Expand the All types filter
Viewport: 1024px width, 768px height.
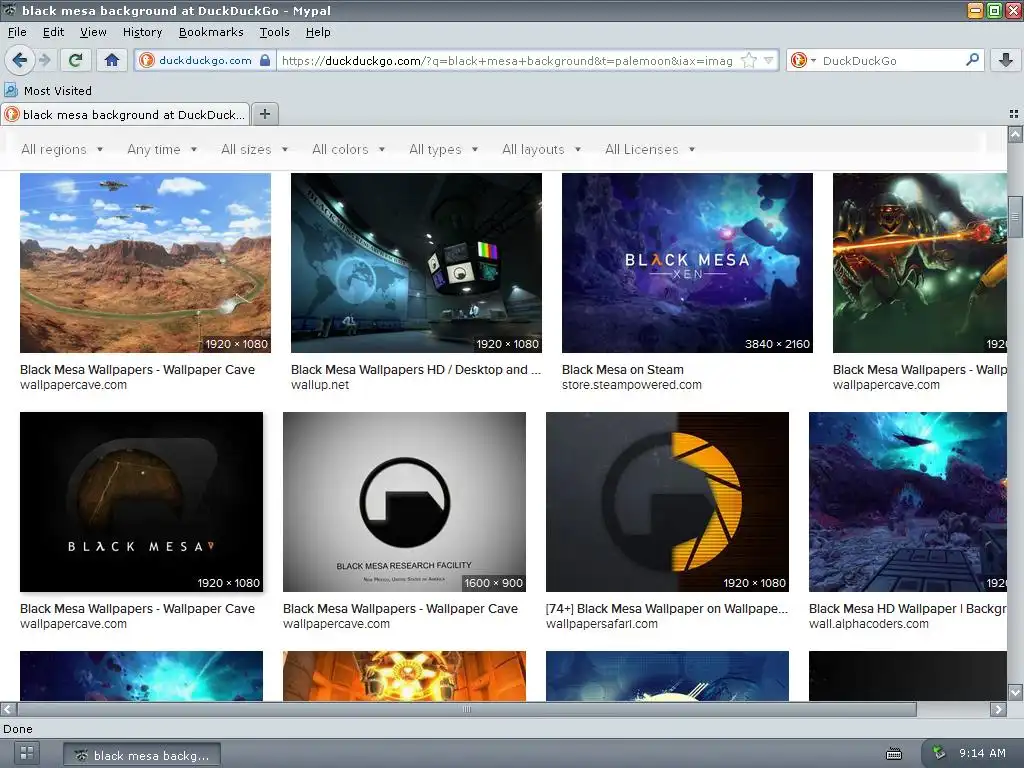point(443,150)
